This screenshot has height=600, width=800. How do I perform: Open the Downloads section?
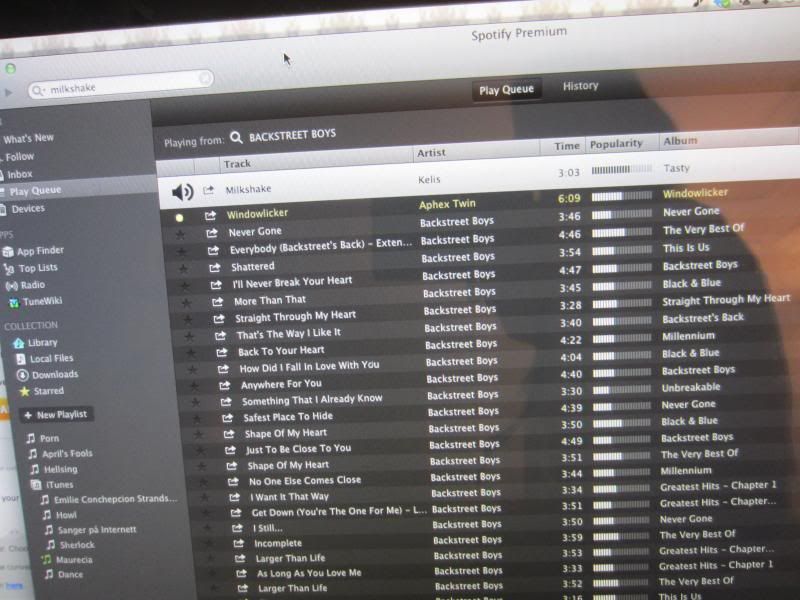pos(48,375)
